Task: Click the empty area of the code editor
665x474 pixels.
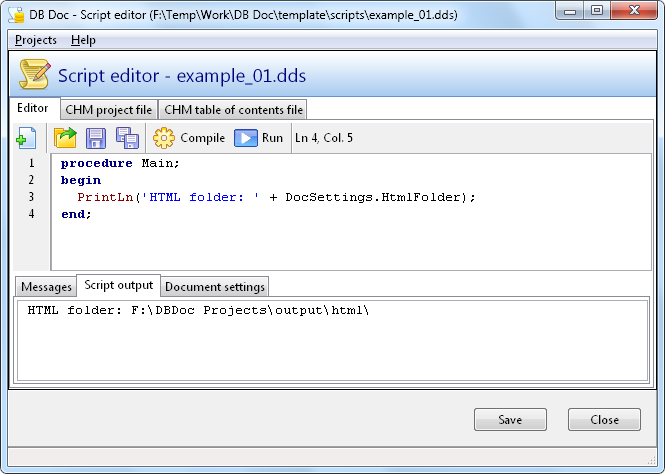Action: point(351,246)
